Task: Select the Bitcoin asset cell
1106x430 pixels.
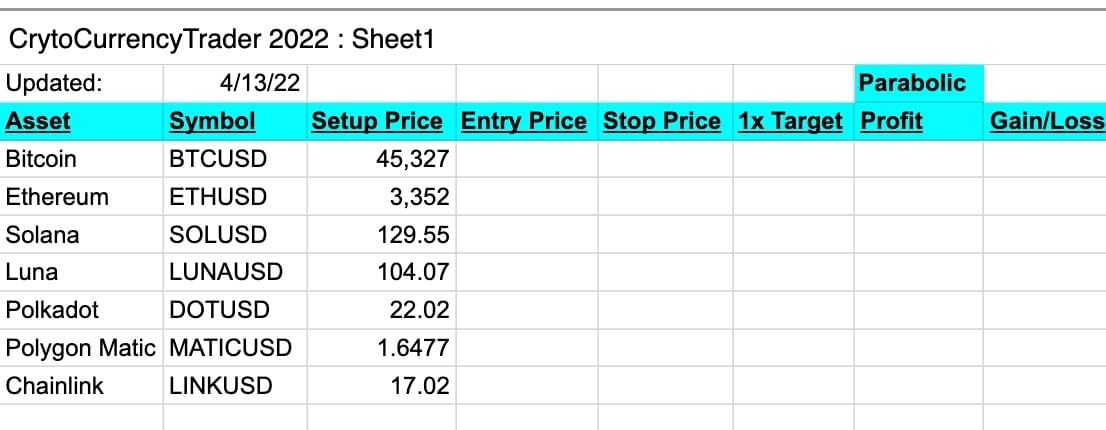Action: pyautogui.click(x=82, y=159)
